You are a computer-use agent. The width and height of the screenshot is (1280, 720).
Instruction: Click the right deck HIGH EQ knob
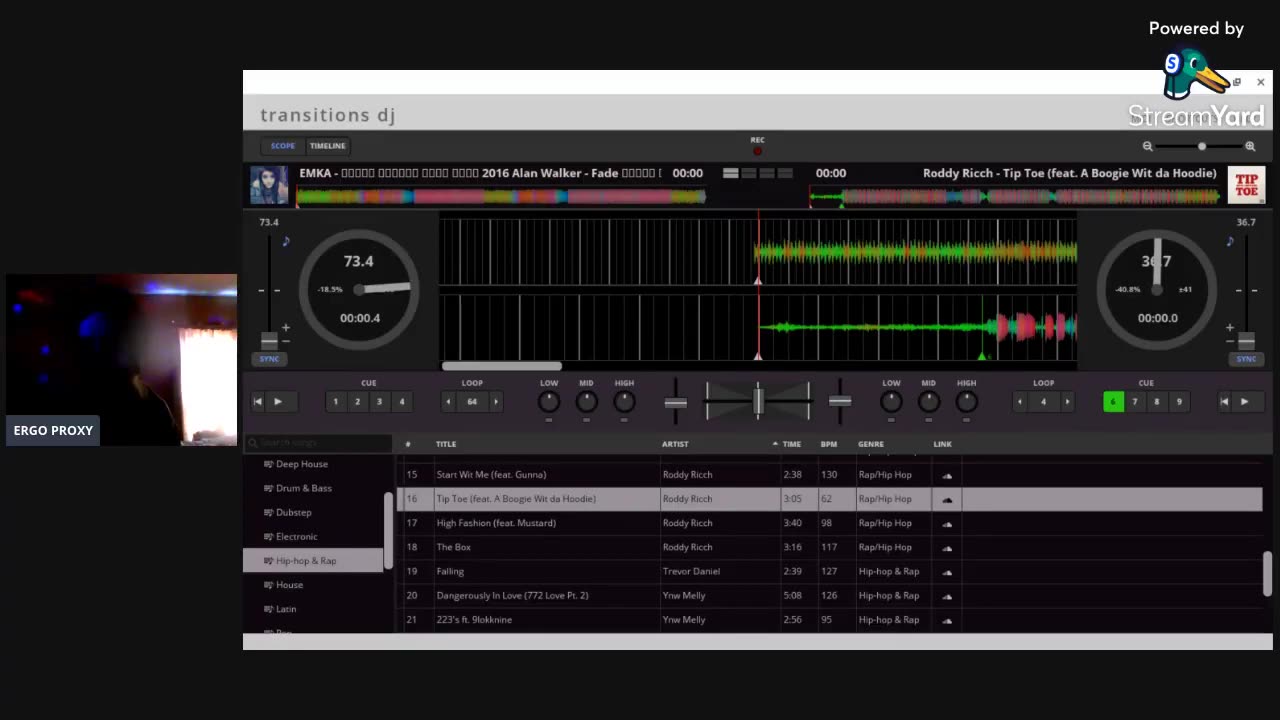click(966, 402)
